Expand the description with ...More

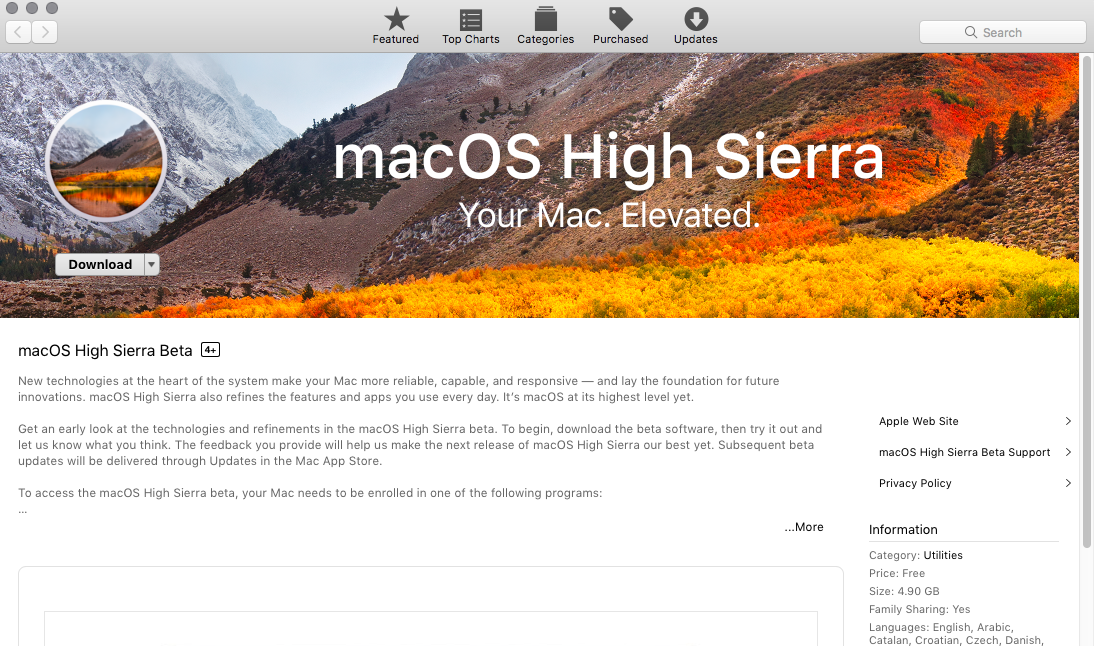[804, 527]
